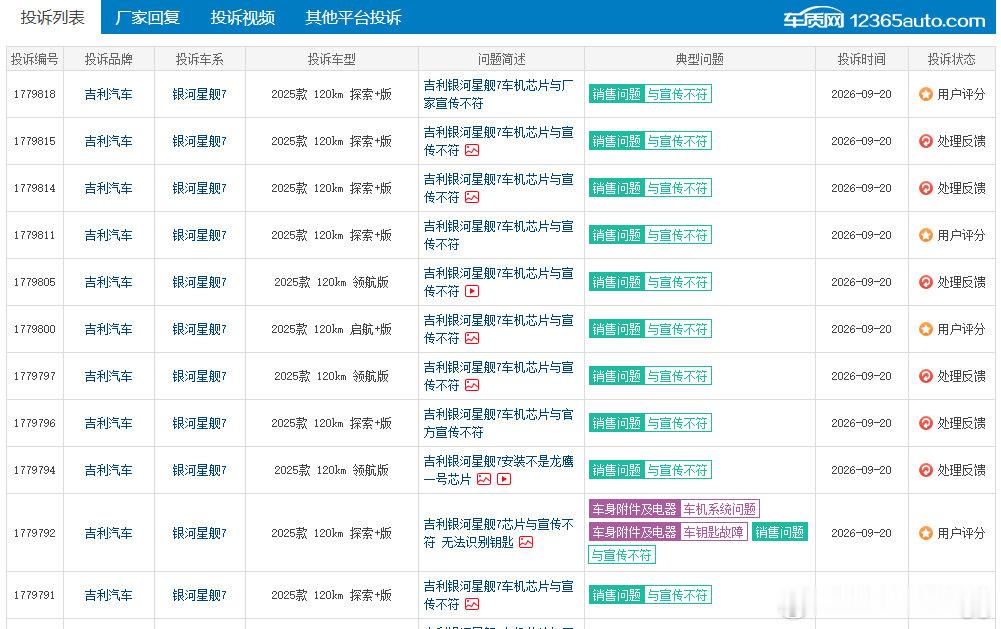Image resolution: width=1001 pixels, height=629 pixels.
Task: Click model '2025款 120km 启航+版'
Action: point(331,329)
